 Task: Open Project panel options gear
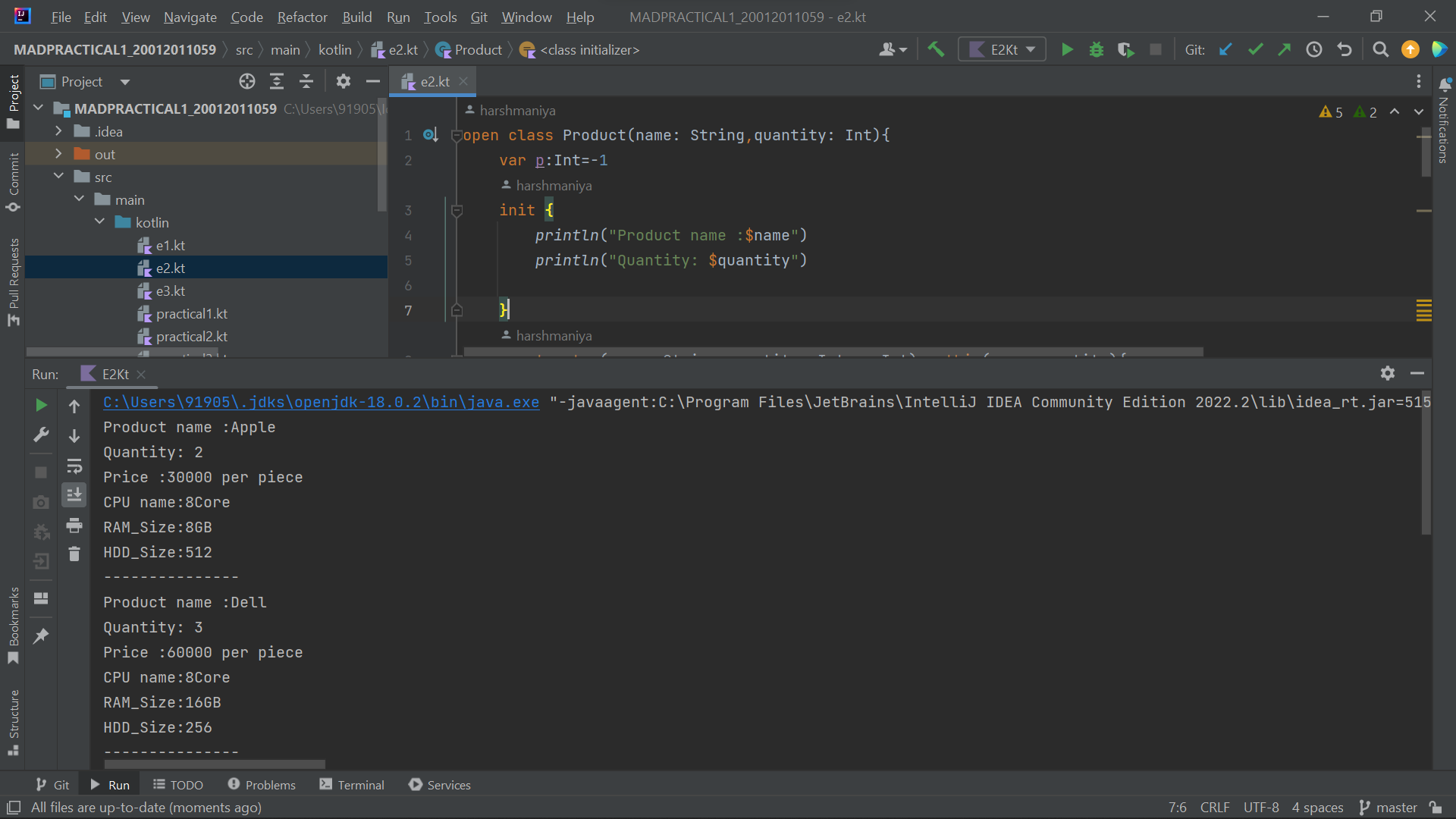344,81
